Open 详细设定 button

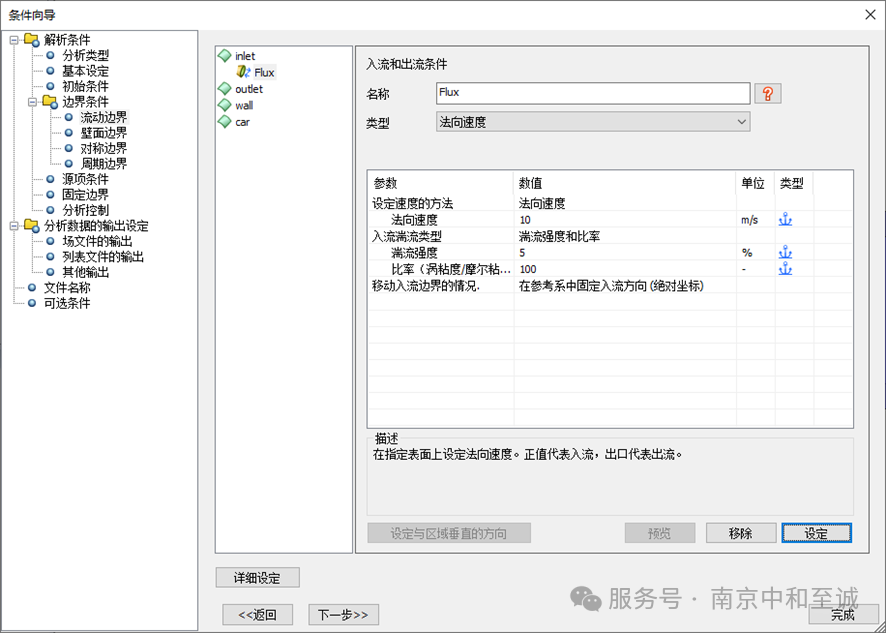(x=257, y=578)
